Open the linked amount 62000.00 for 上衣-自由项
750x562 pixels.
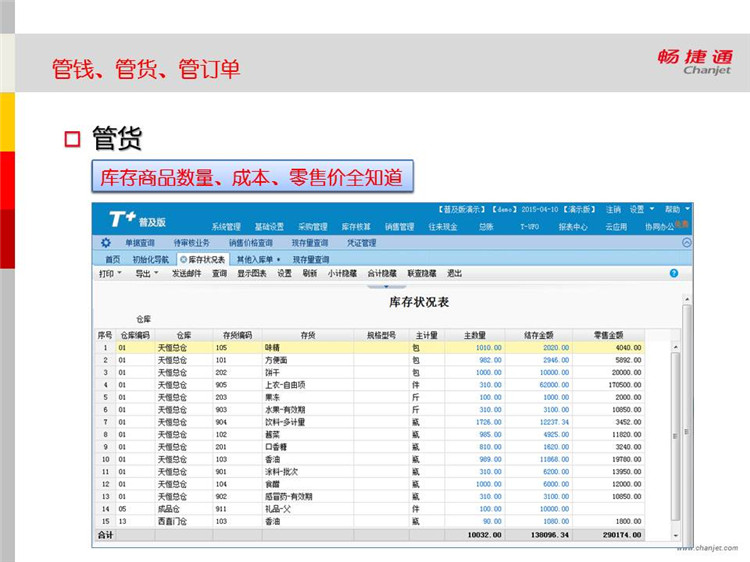coord(554,385)
